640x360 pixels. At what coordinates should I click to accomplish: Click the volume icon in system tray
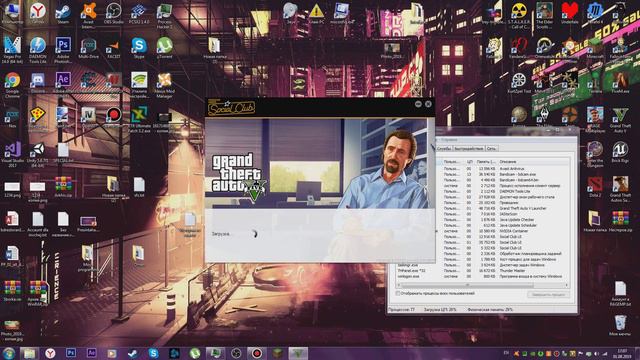[x=597, y=353]
